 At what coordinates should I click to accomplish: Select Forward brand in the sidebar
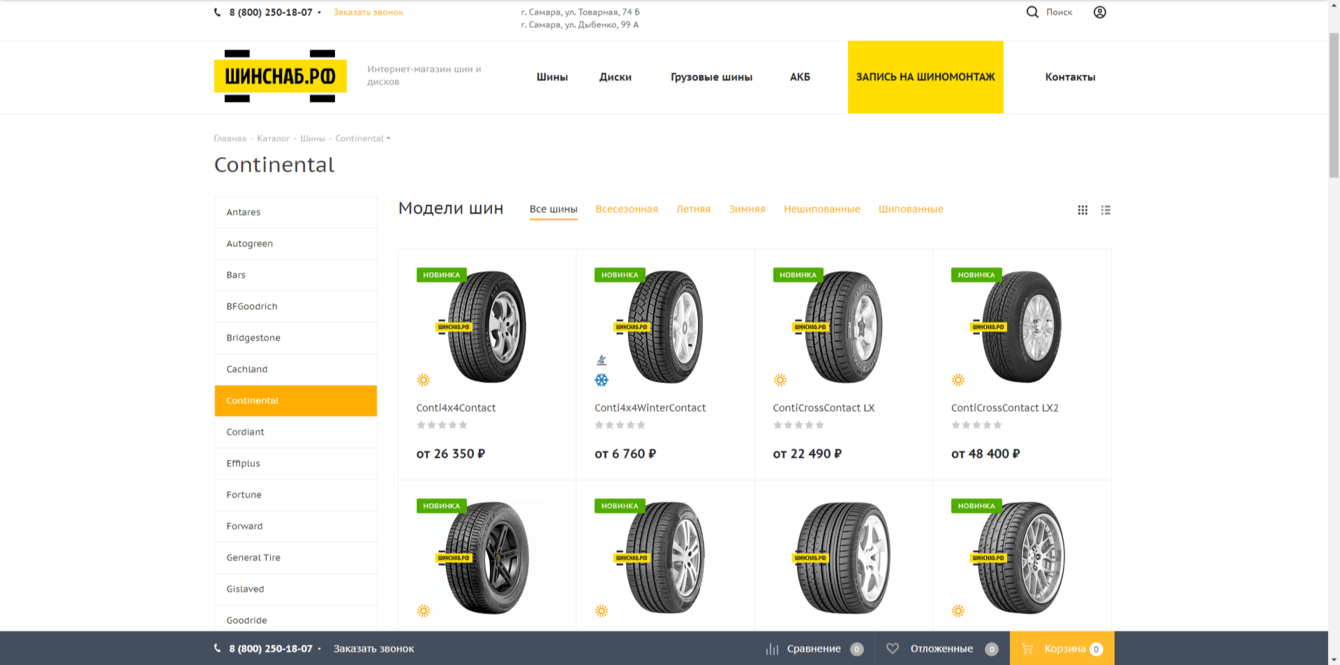pyautogui.click(x=296, y=526)
